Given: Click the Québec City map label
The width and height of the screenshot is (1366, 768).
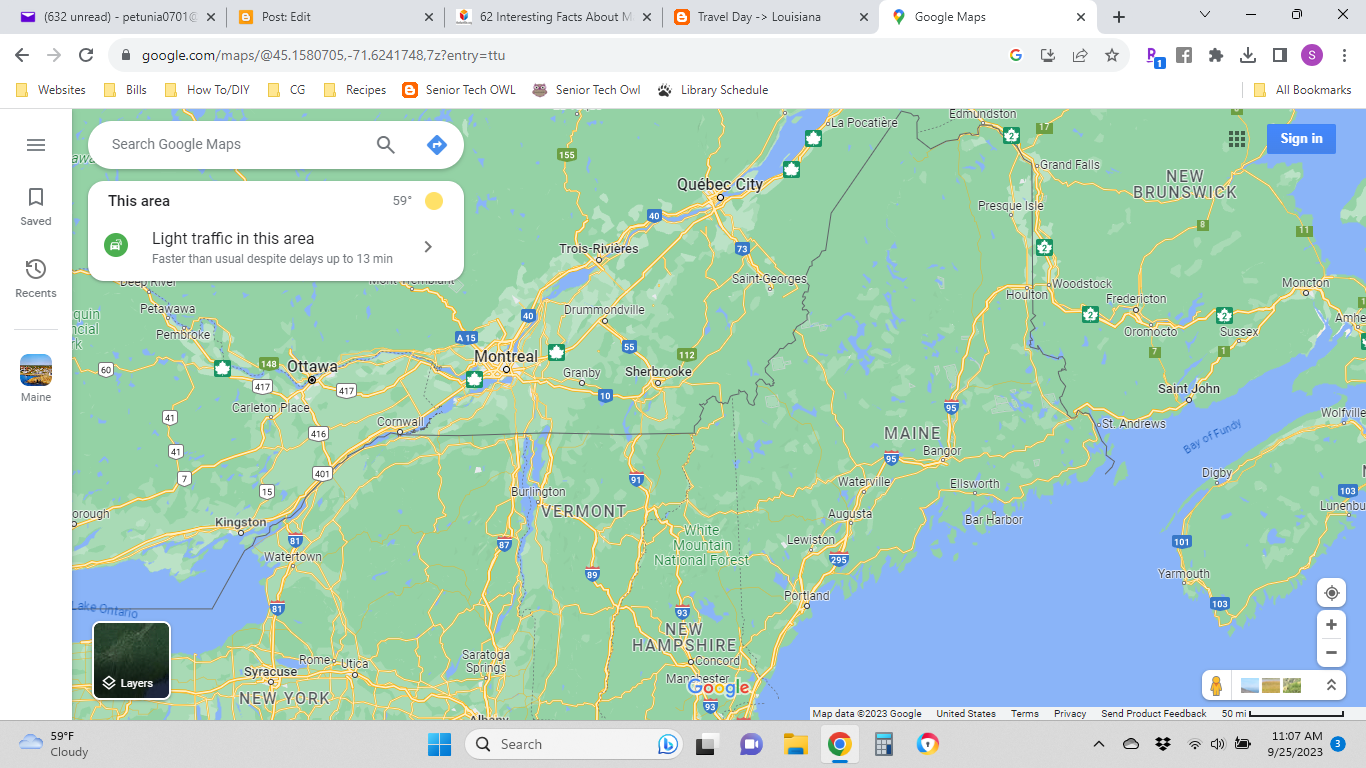Looking at the screenshot, I should [x=720, y=184].
